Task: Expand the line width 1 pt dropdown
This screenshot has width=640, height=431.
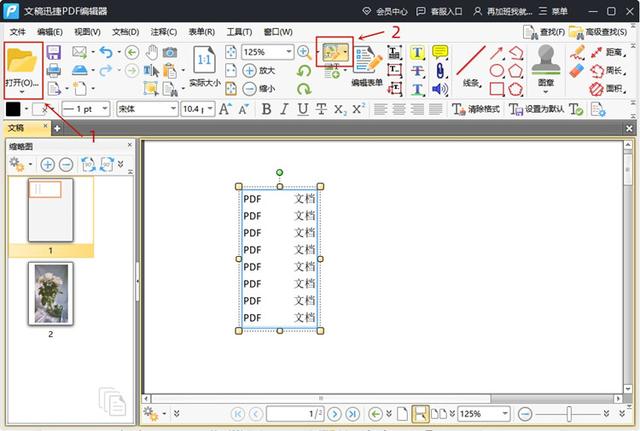Action: [105, 109]
